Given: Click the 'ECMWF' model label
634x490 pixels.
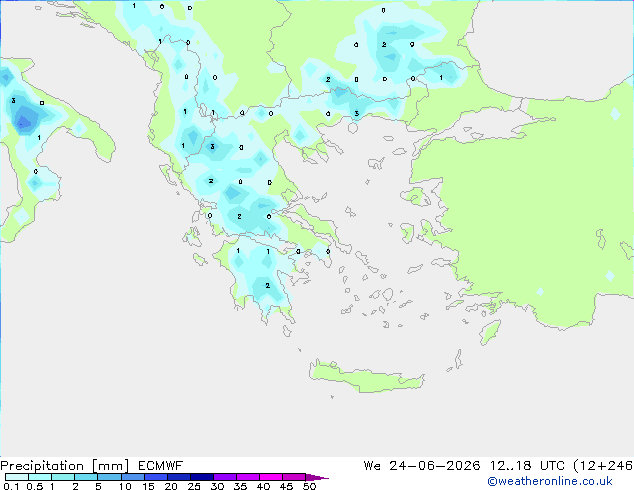Looking at the screenshot, I should [161, 466].
